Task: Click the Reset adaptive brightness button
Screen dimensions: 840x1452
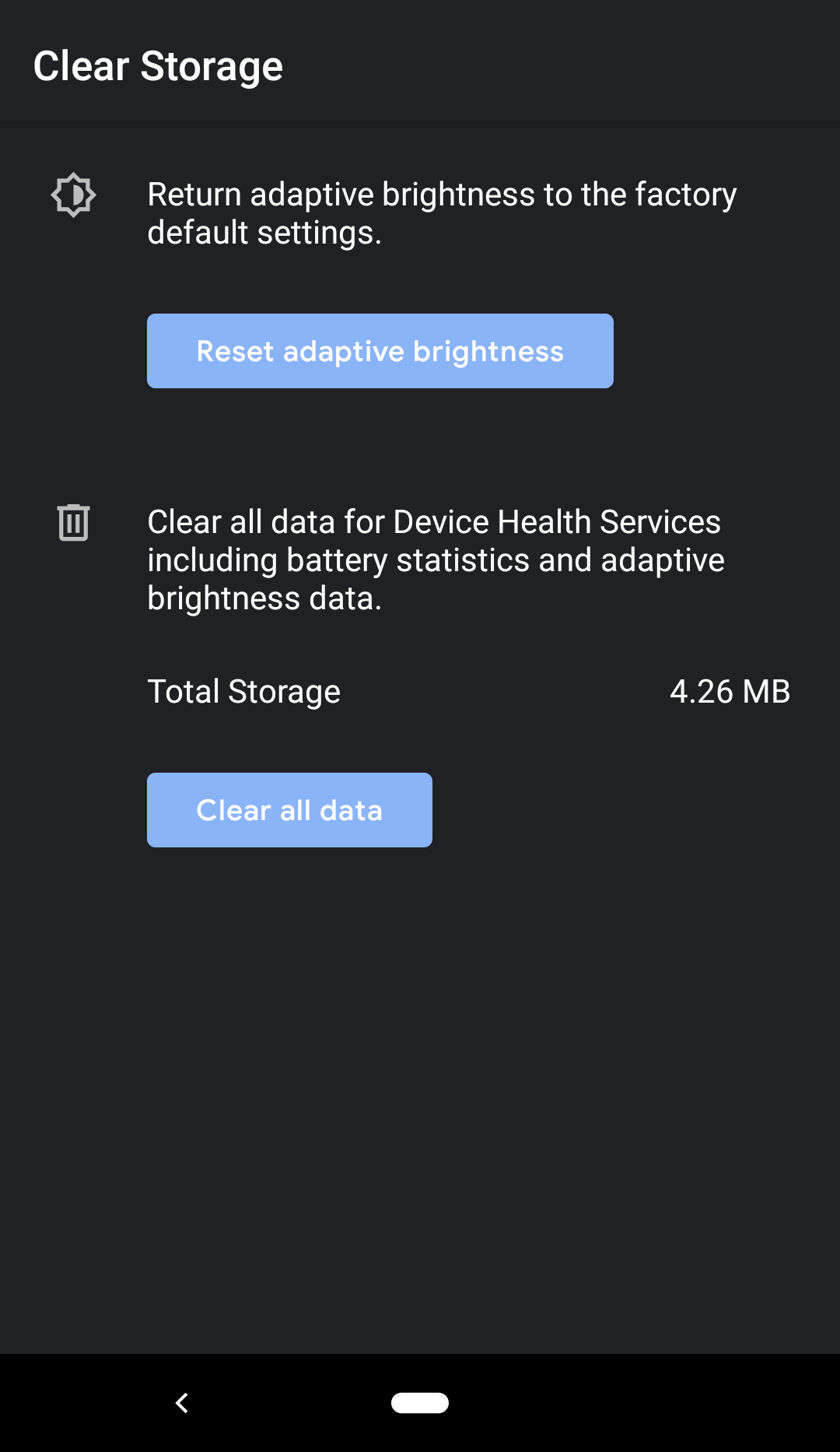Action: point(380,351)
